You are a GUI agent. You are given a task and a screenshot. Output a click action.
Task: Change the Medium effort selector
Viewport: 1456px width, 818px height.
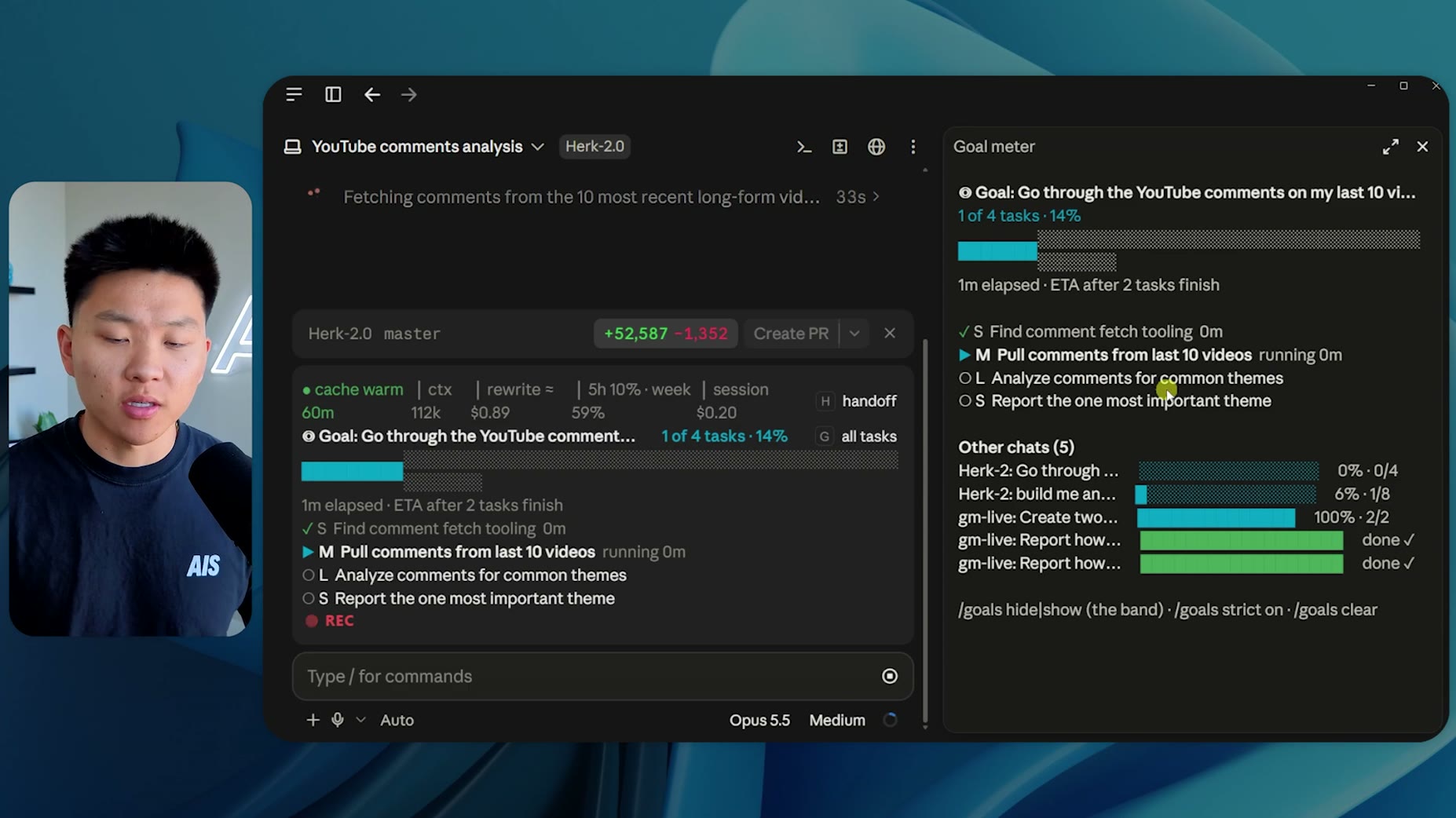point(837,720)
